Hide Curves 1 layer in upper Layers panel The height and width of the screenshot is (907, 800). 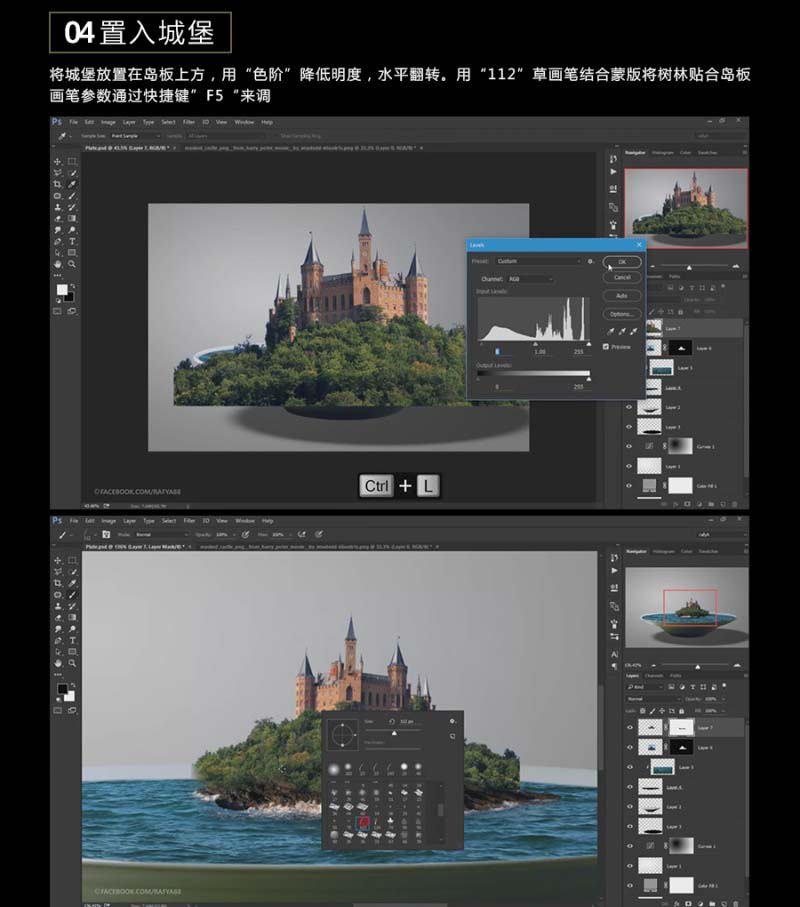[629, 447]
